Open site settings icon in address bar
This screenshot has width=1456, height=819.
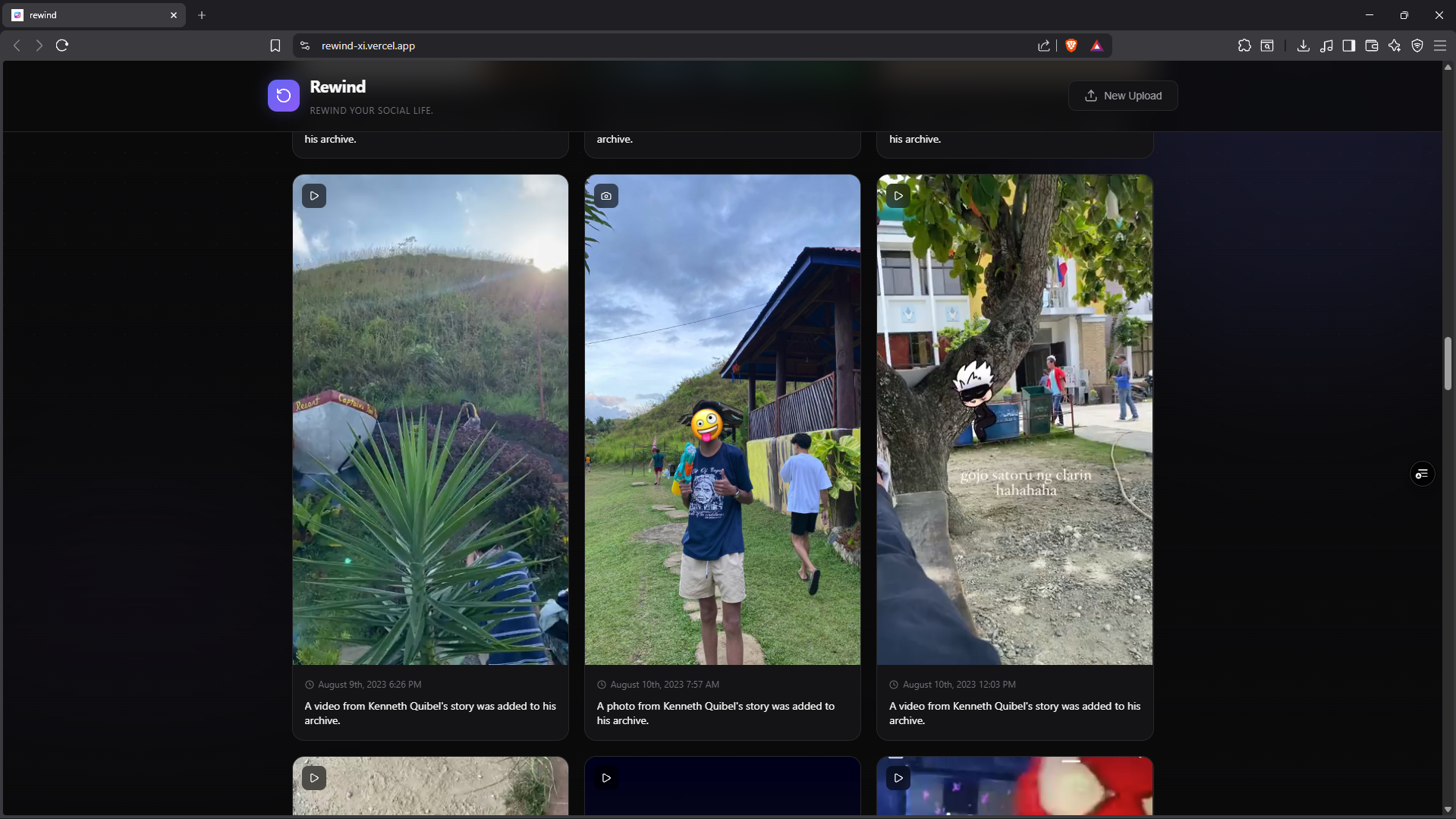pyautogui.click(x=305, y=46)
